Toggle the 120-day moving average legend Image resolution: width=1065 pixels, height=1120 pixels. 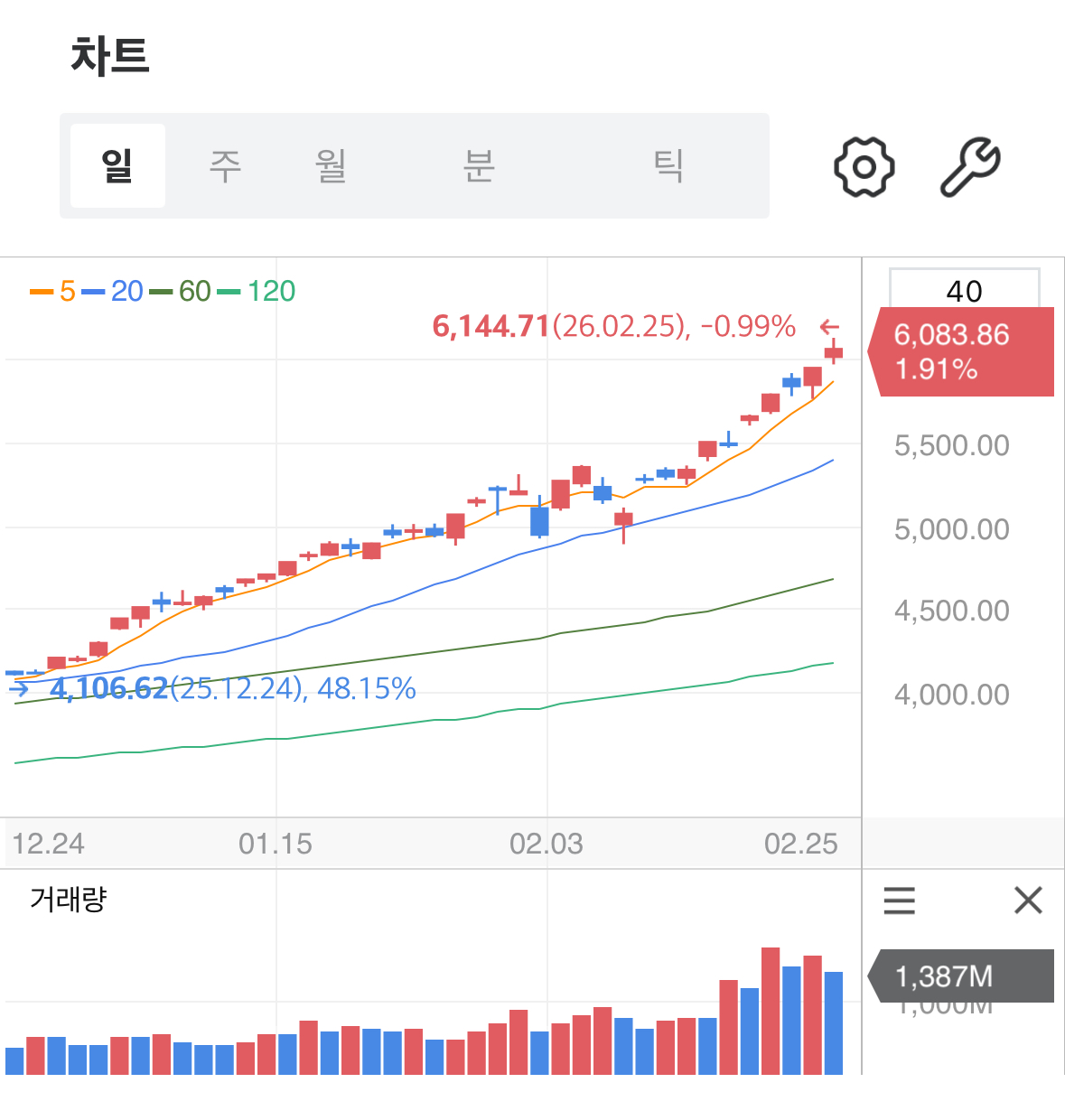click(257, 291)
